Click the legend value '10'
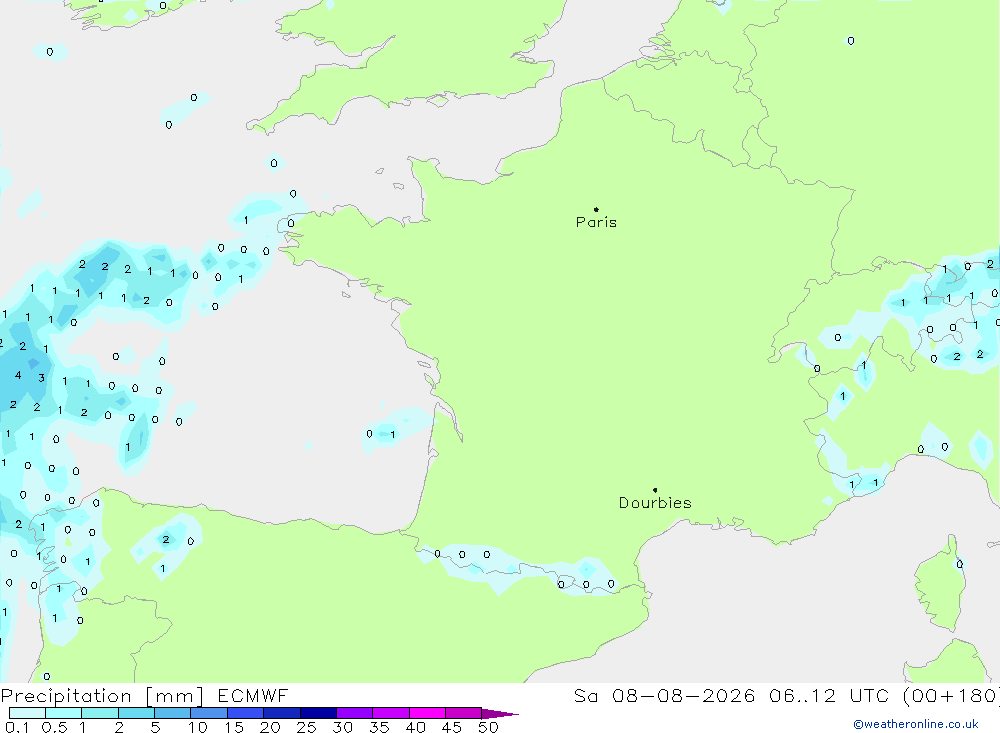 198,727
